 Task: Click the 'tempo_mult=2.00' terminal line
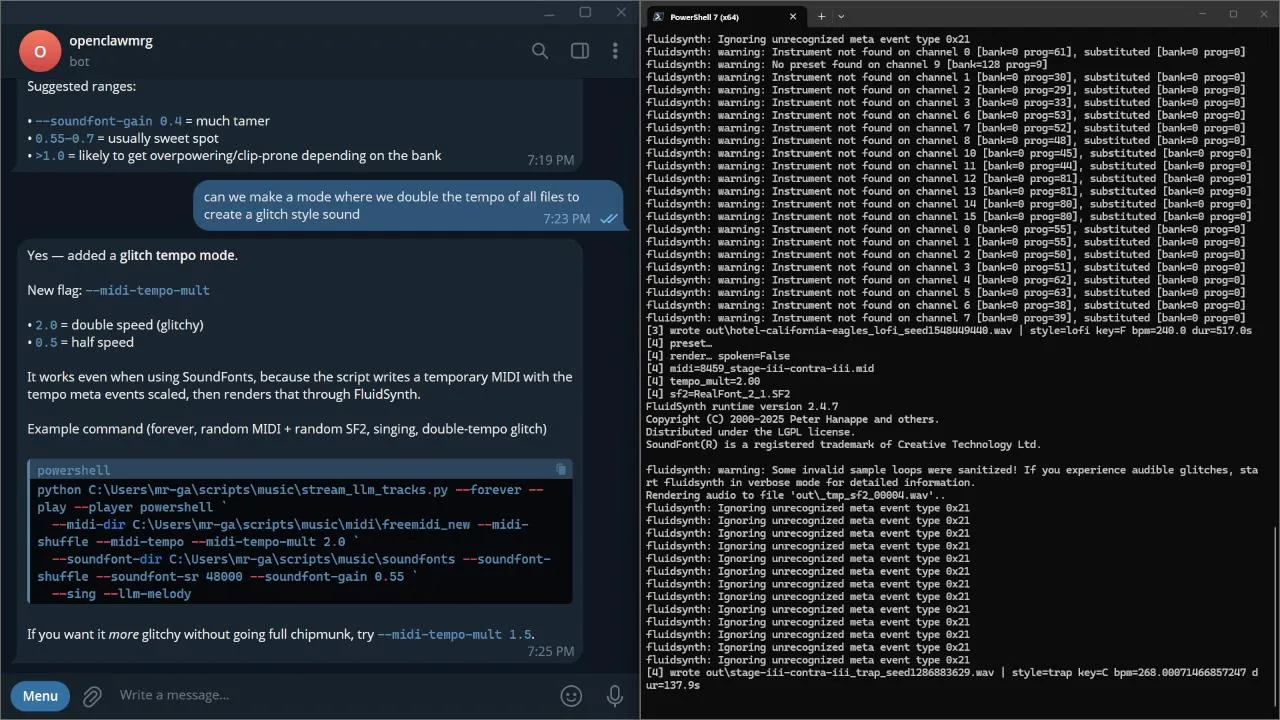(704, 381)
